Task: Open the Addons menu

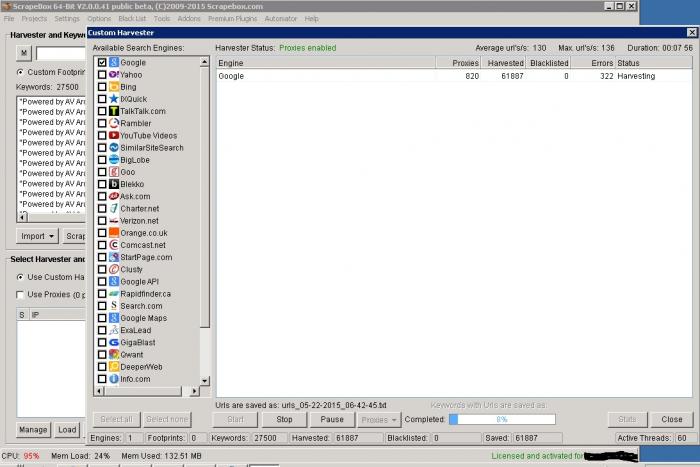Action: (189, 19)
